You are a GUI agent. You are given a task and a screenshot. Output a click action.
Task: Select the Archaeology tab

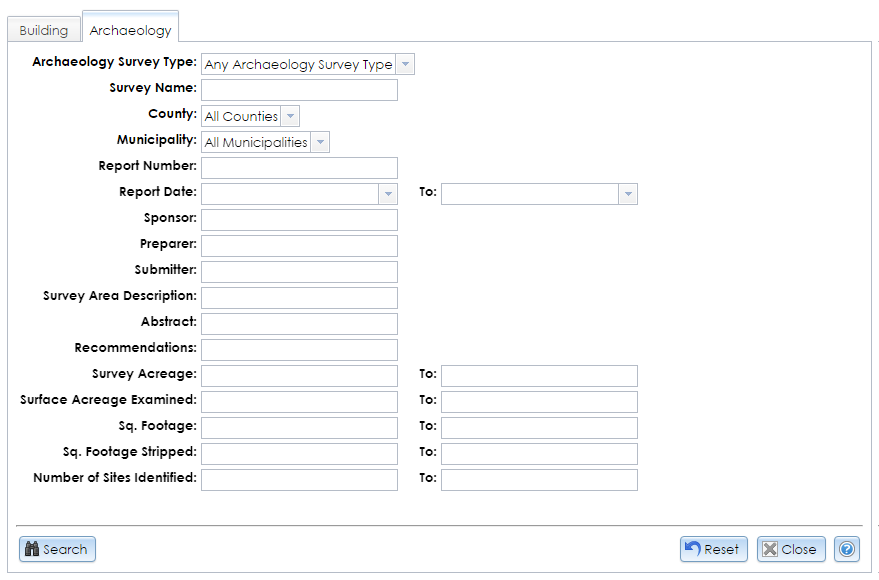click(x=130, y=30)
